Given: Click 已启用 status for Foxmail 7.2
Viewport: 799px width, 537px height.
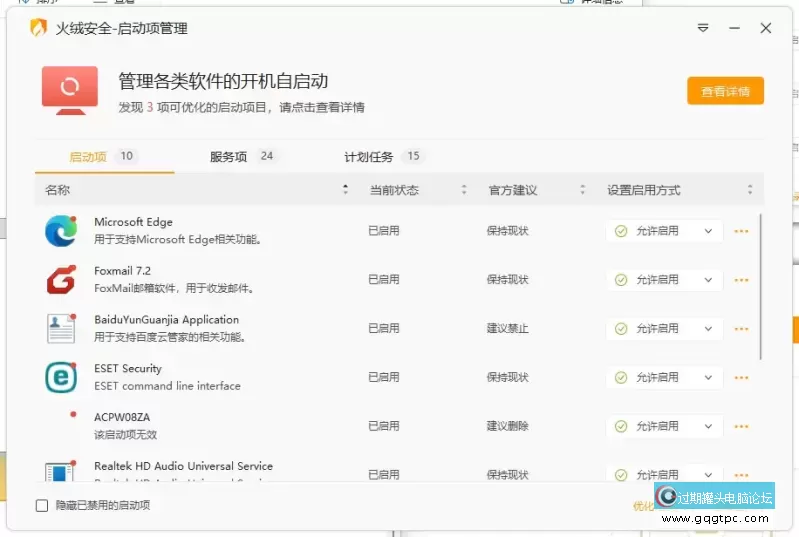Looking at the screenshot, I should 384,280.
